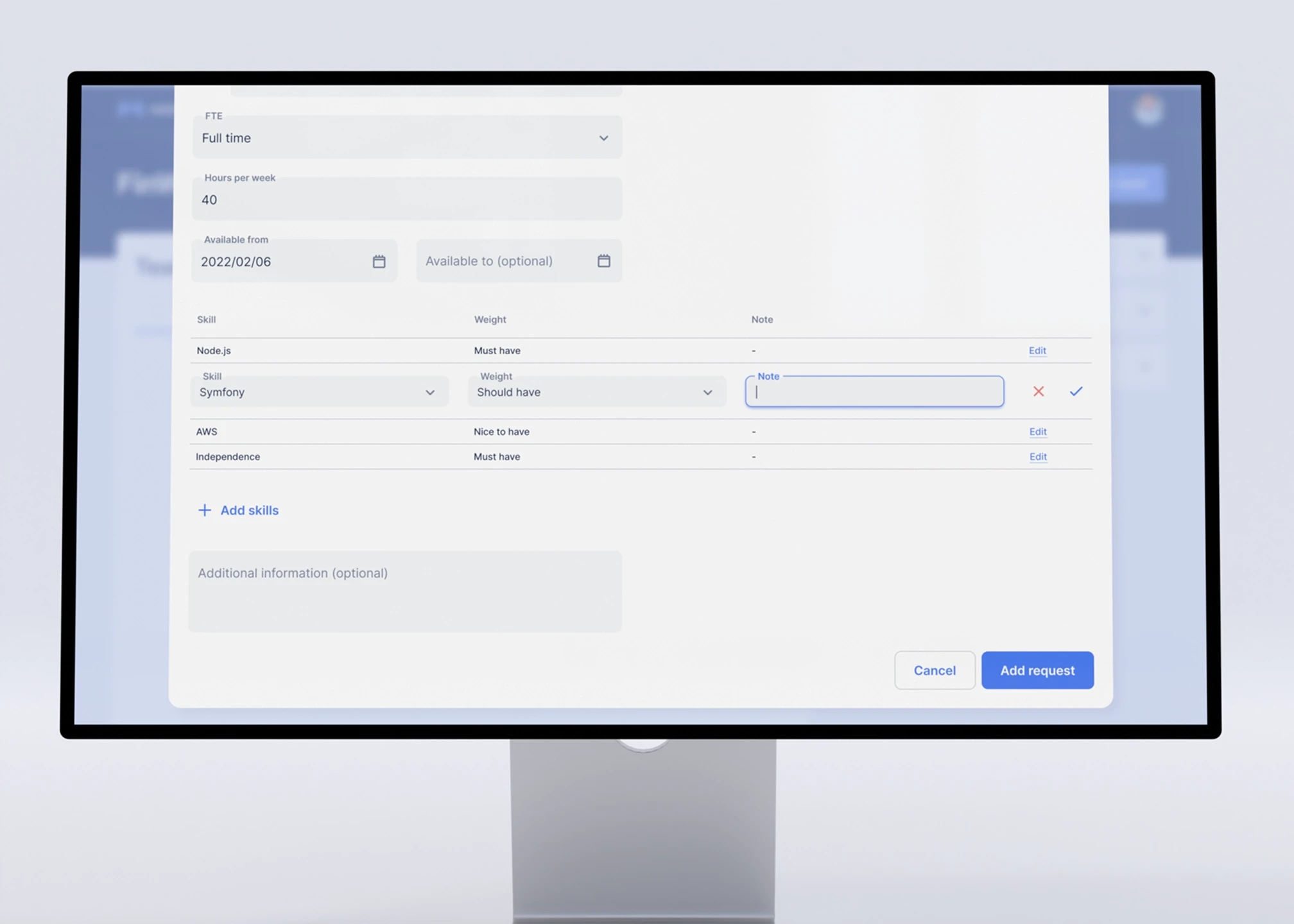Open the Available from calendar picker
This screenshot has height=924, width=1294.
(x=379, y=261)
